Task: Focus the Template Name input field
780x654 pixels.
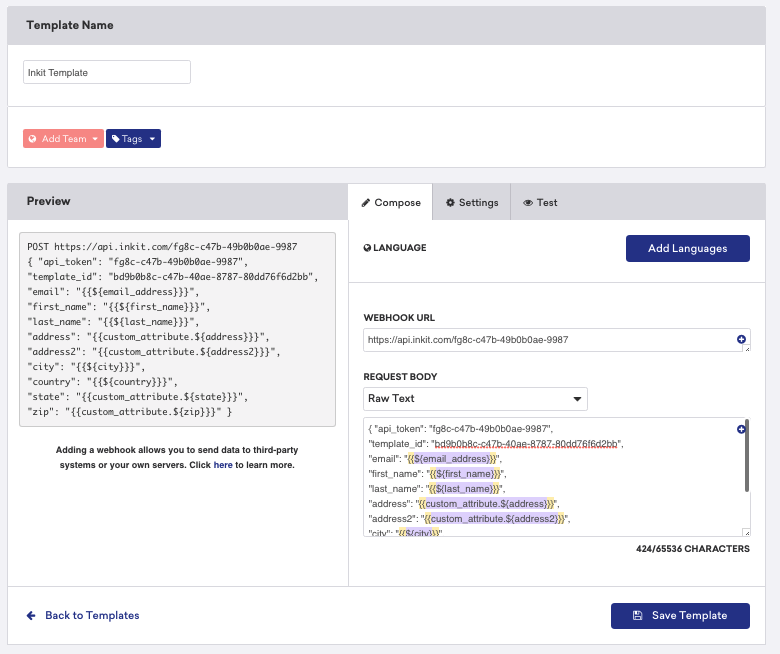Action: pos(107,72)
